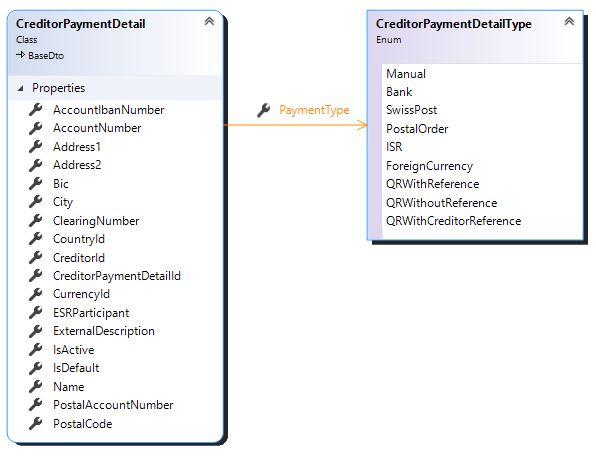
Task: Select the SwissPost enum value
Action: point(412,110)
